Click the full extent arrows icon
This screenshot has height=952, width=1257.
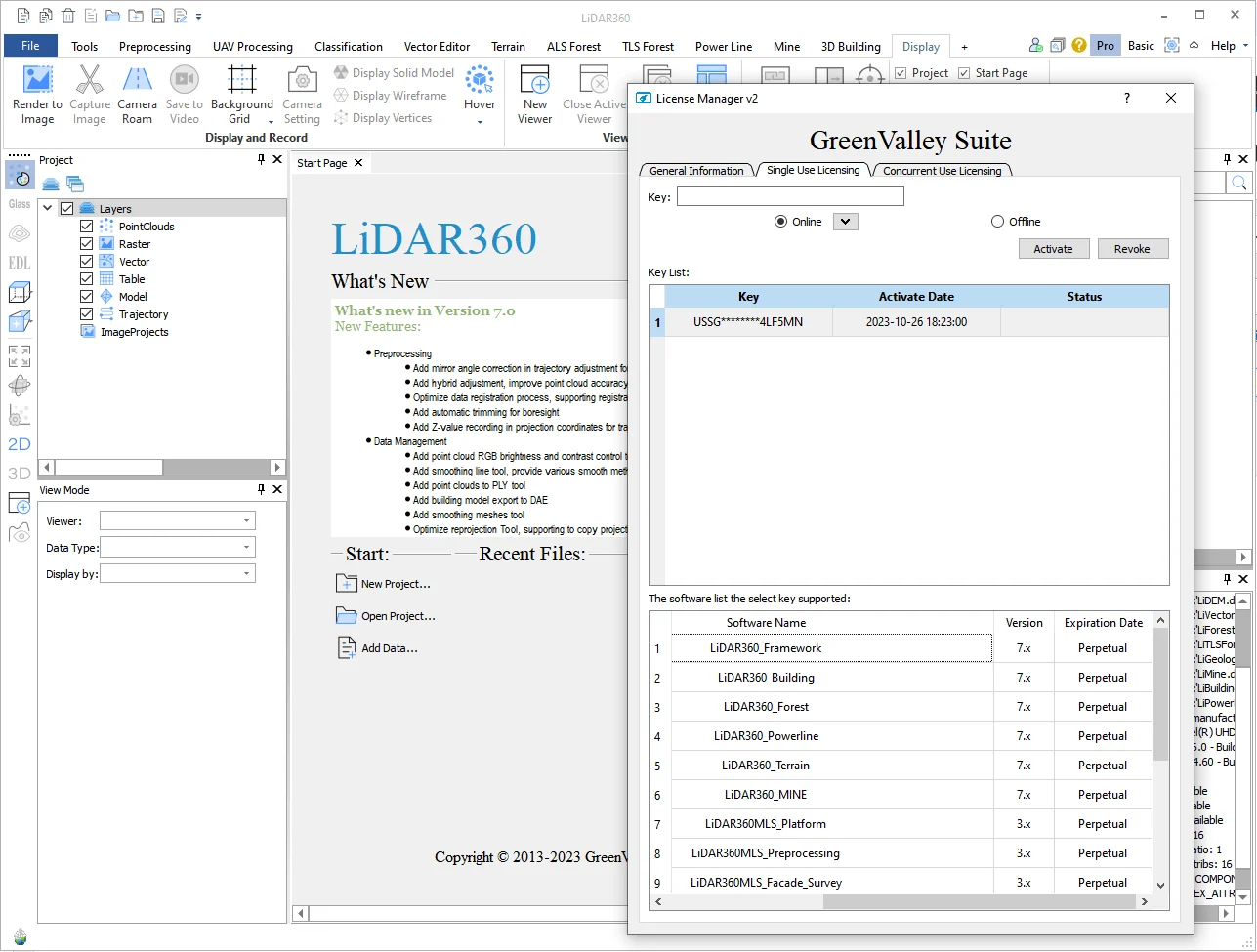(x=20, y=355)
